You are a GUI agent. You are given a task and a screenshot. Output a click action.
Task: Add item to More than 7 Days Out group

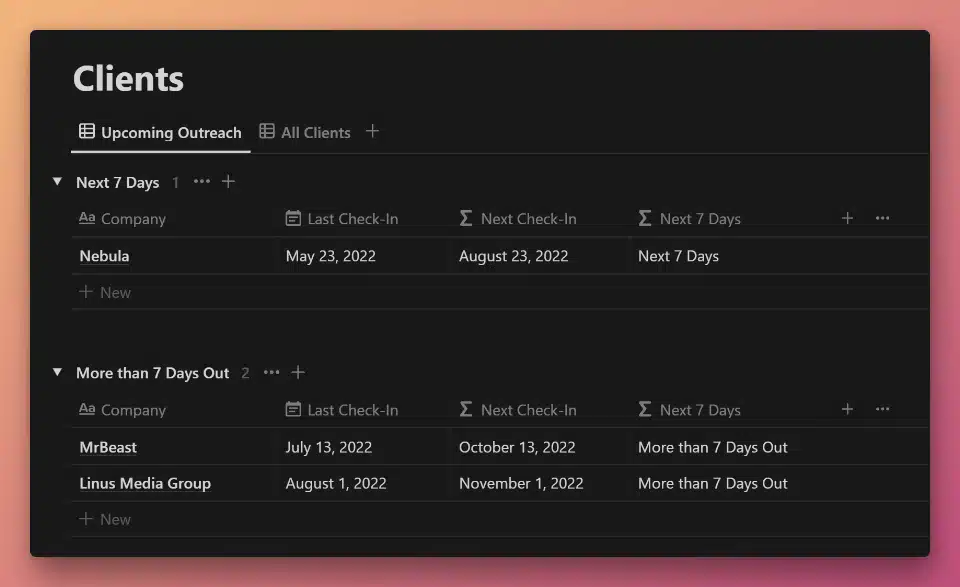(298, 372)
